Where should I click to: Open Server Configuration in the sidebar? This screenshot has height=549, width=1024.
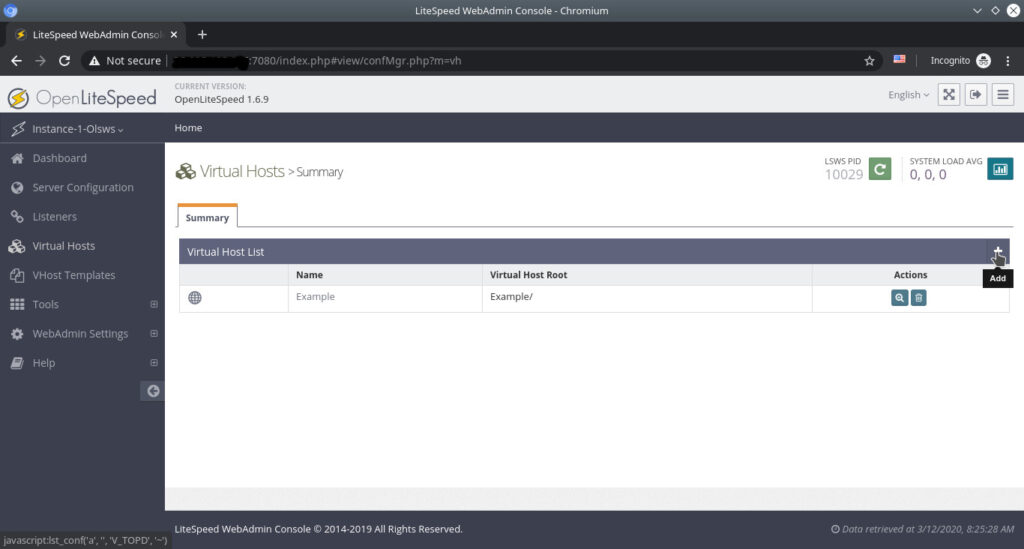pyautogui.click(x=82, y=187)
